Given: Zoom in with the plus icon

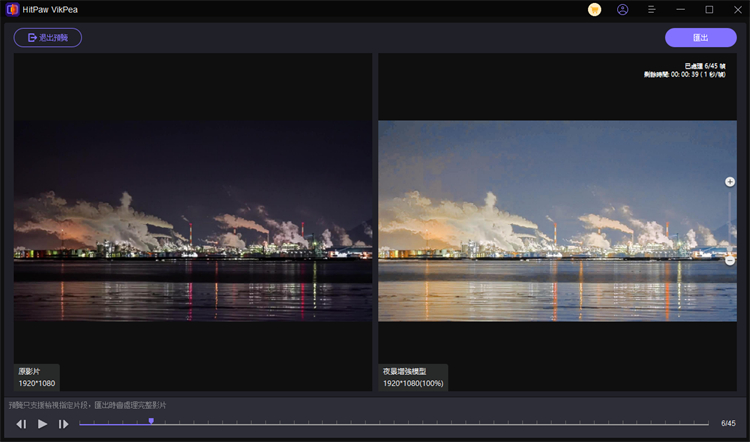Looking at the screenshot, I should coord(729,181).
